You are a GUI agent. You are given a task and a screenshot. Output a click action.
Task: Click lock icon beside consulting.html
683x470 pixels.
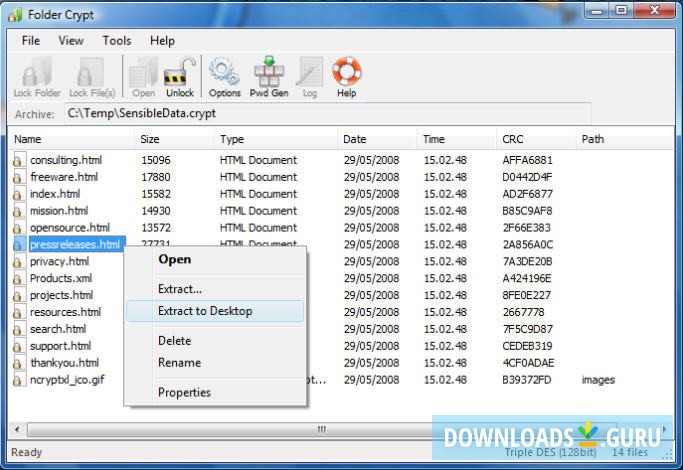coord(18,160)
